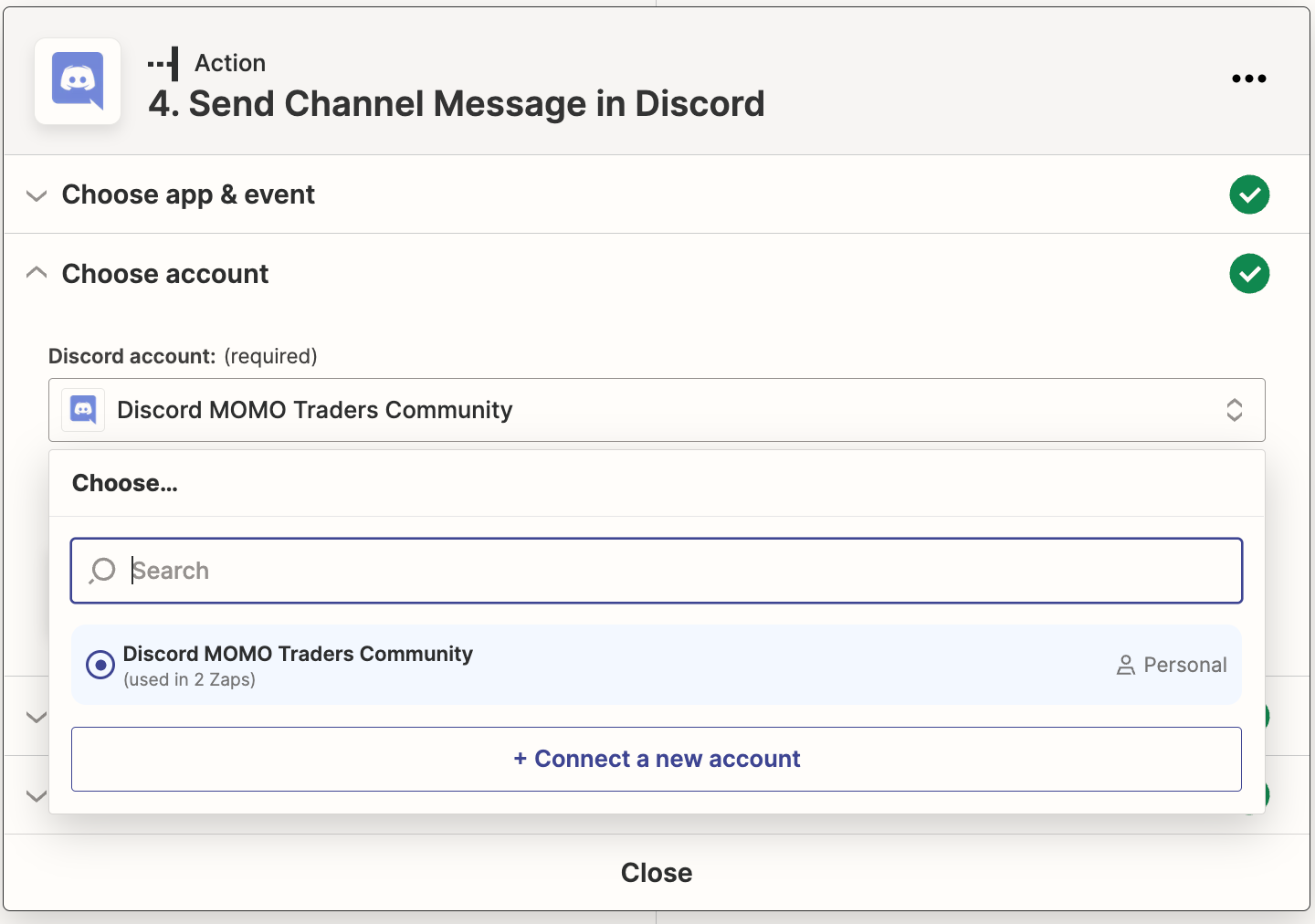This screenshot has width=1315, height=924.
Task: Click Connect a new account
Action: click(x=657, y=759)
